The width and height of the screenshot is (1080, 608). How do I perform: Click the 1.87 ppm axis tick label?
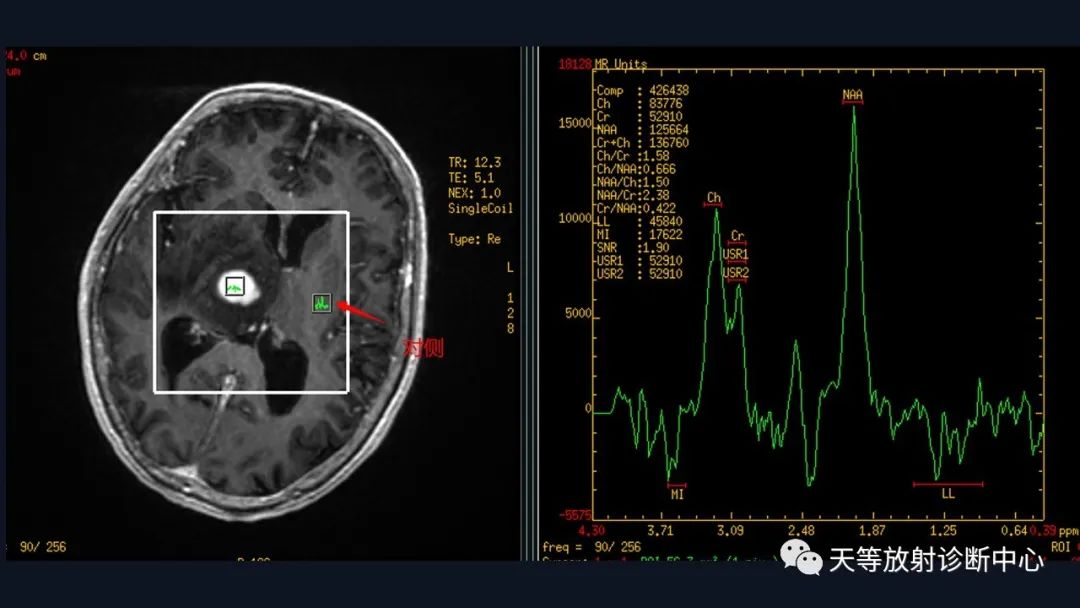tap(873, 530)
